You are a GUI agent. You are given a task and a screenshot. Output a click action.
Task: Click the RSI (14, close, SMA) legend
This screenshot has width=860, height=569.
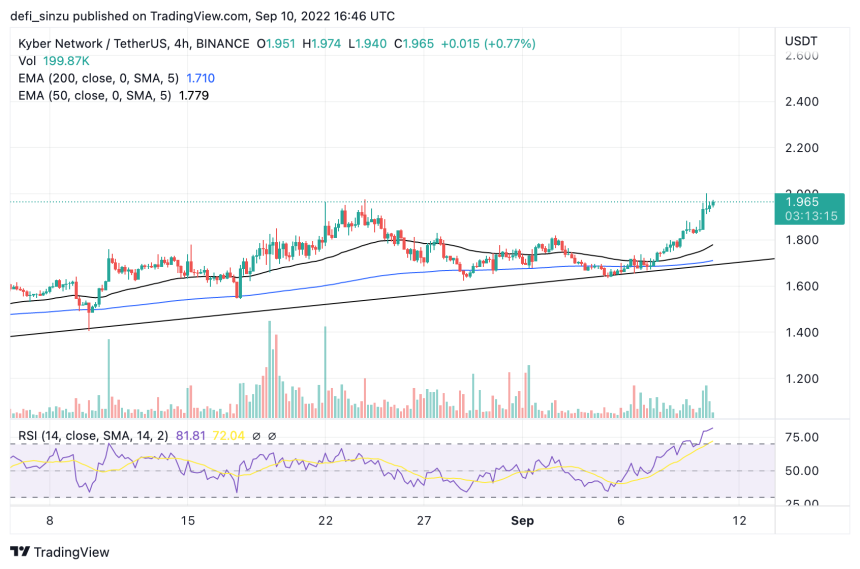click(x=92, y=437)
